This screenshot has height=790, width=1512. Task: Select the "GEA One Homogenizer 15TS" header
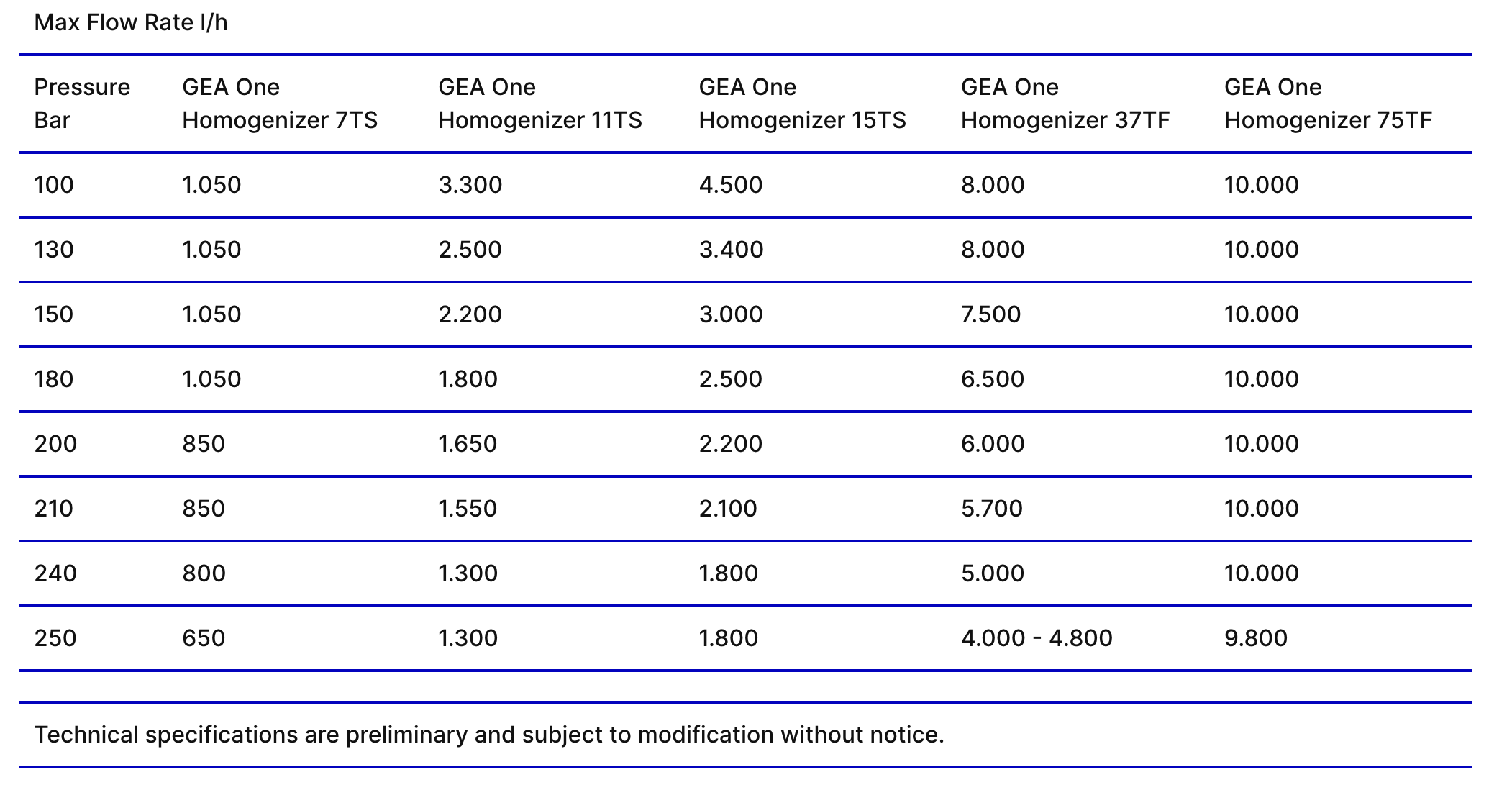pos(802,103)
